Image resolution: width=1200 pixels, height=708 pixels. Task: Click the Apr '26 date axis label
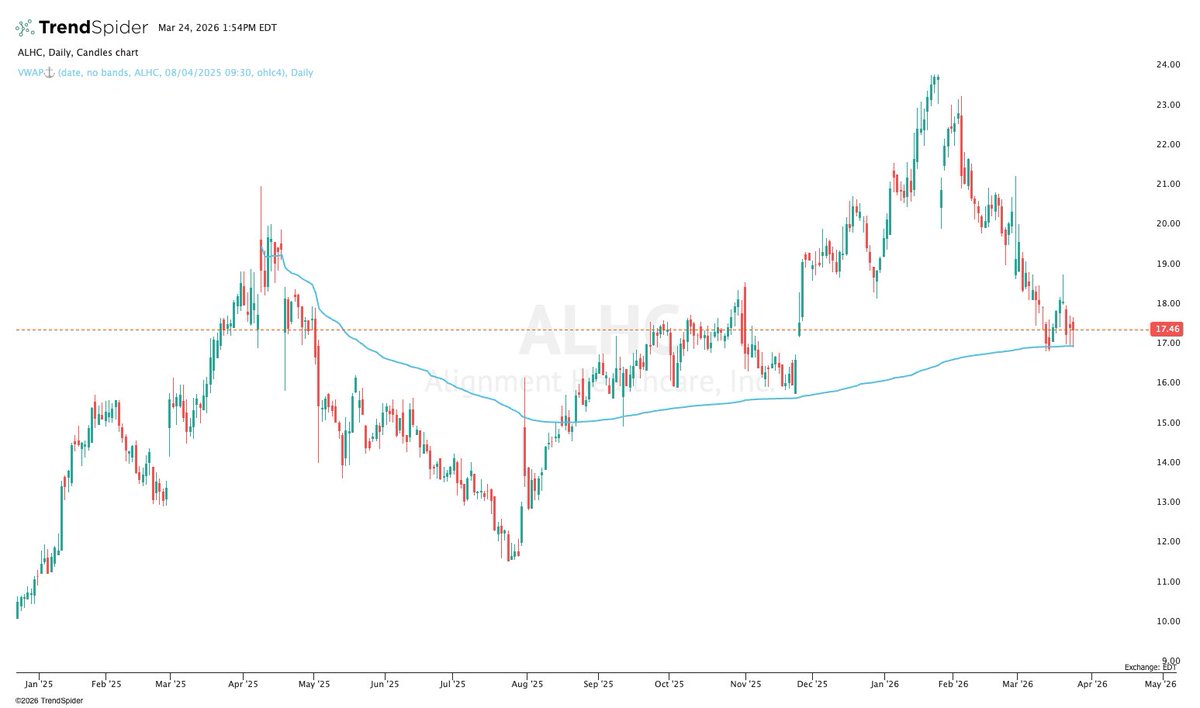1090,684
